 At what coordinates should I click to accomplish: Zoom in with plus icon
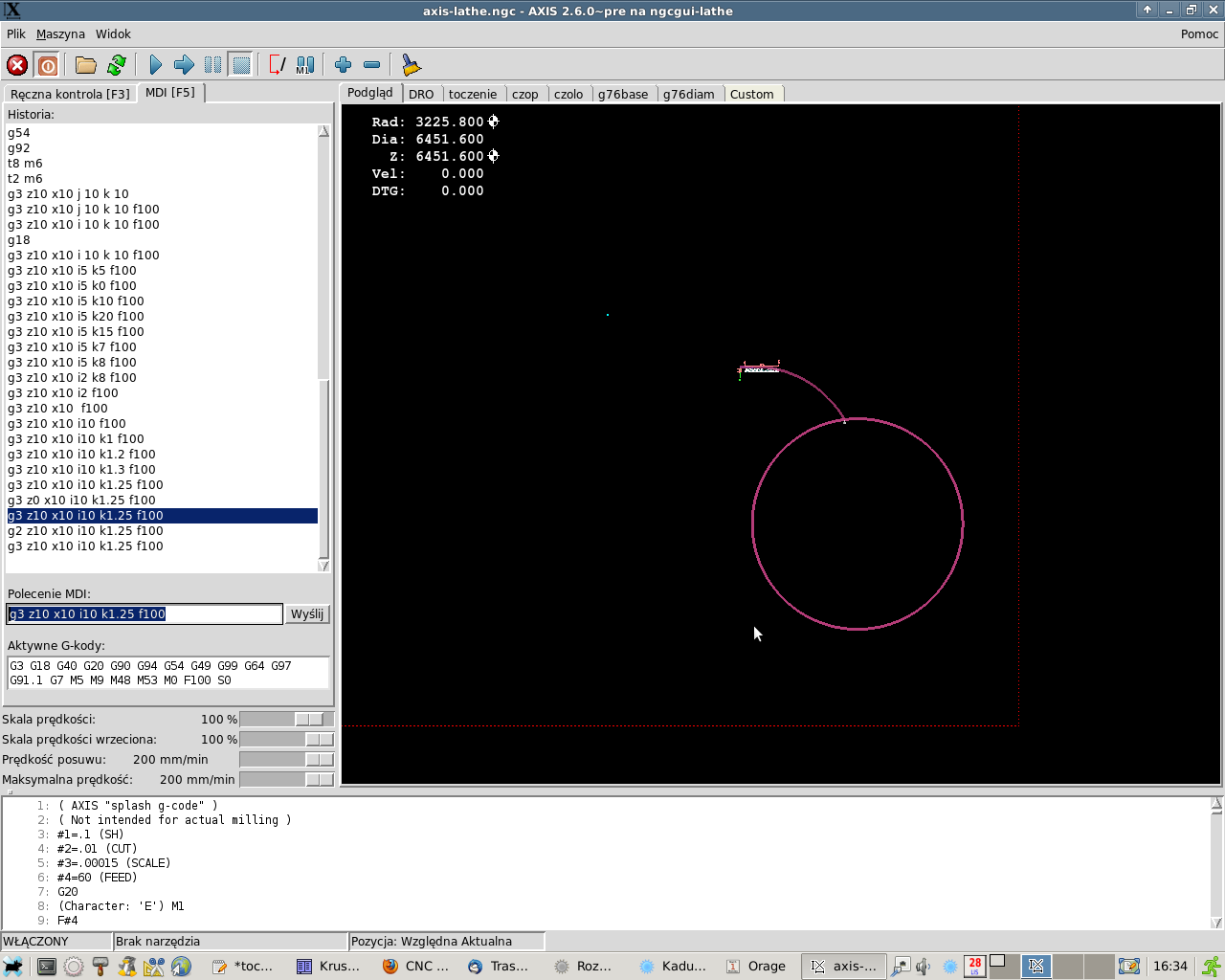coord(344,65)
